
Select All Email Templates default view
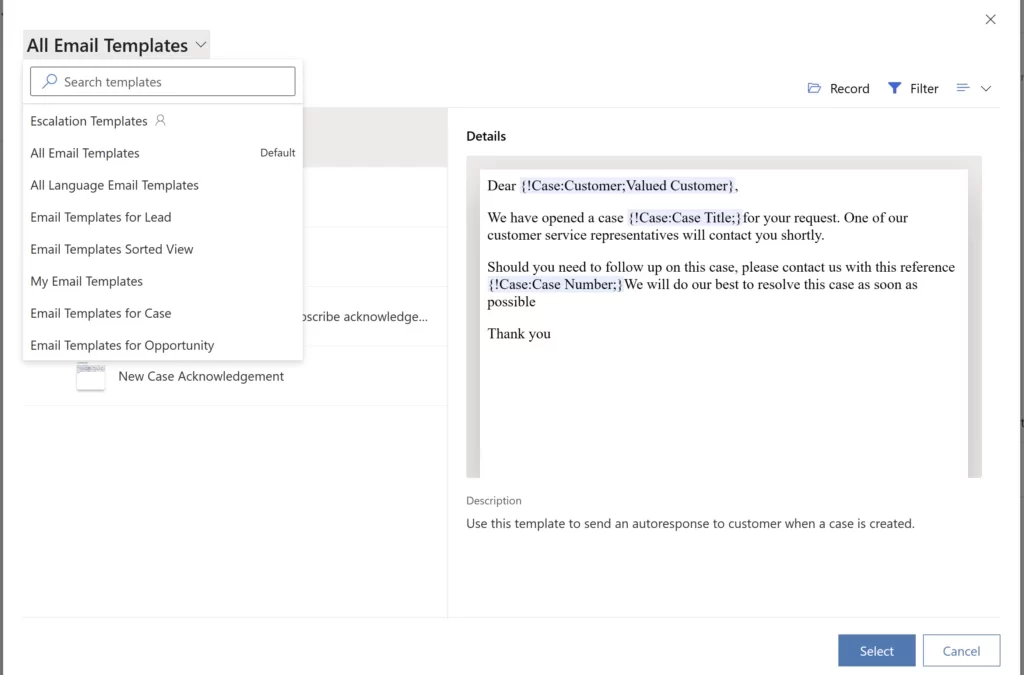pyautogui.click(x=163, y=153)
